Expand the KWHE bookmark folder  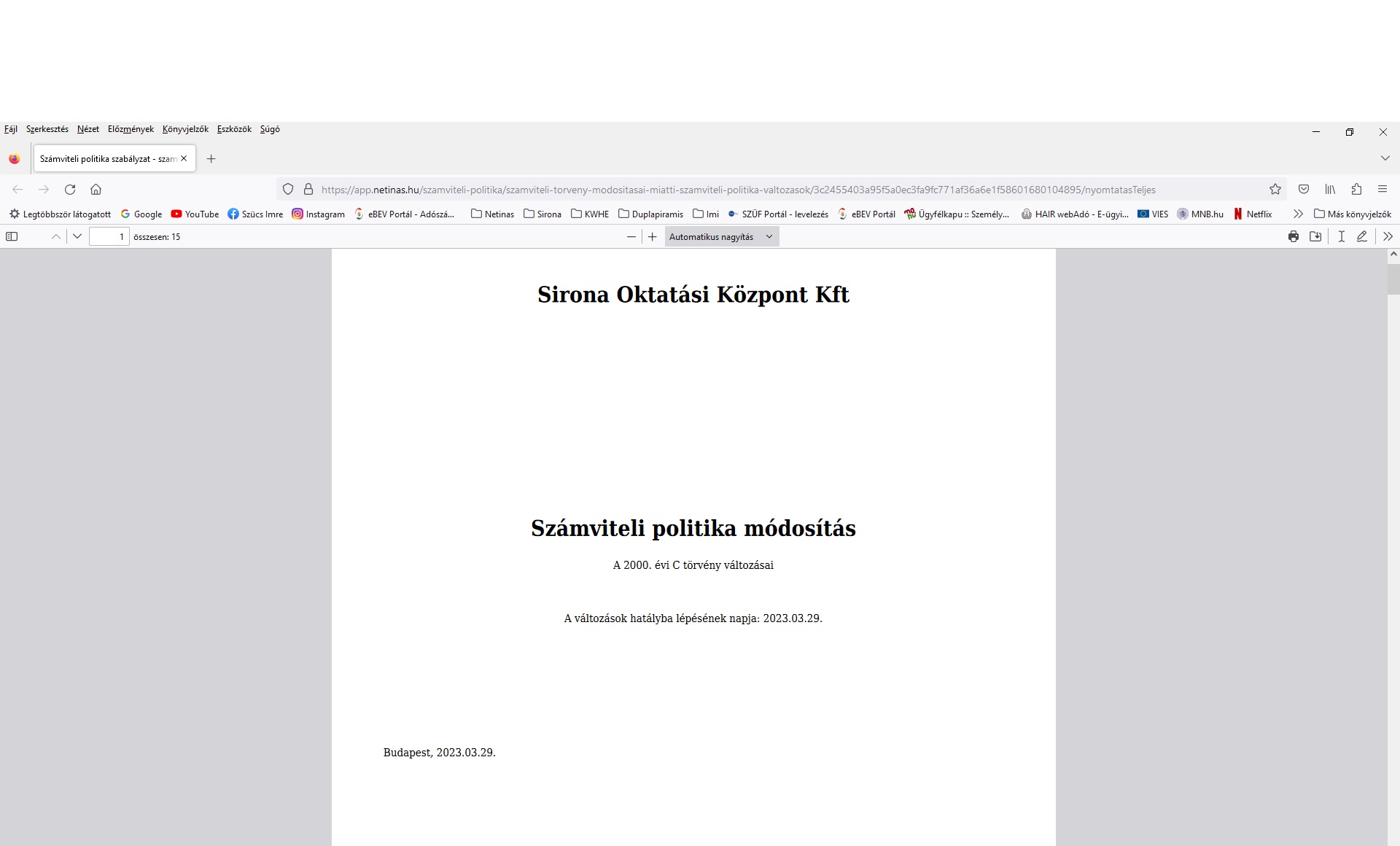coord(591,214)
